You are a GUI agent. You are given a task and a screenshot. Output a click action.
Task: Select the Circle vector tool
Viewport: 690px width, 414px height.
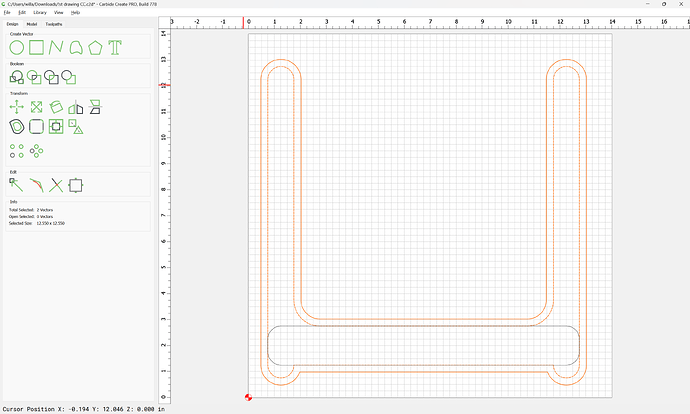17,48
